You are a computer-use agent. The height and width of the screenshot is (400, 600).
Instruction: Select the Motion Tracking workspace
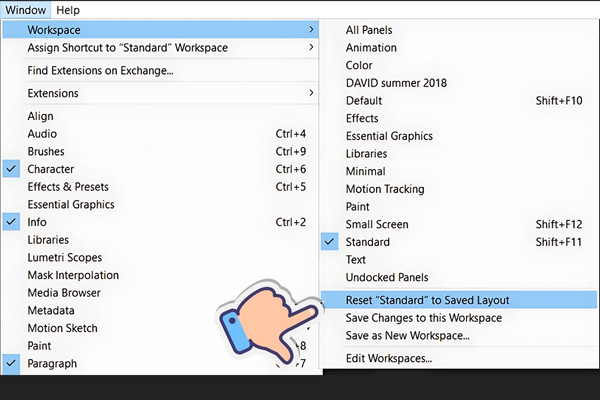[x=459, y=189]
